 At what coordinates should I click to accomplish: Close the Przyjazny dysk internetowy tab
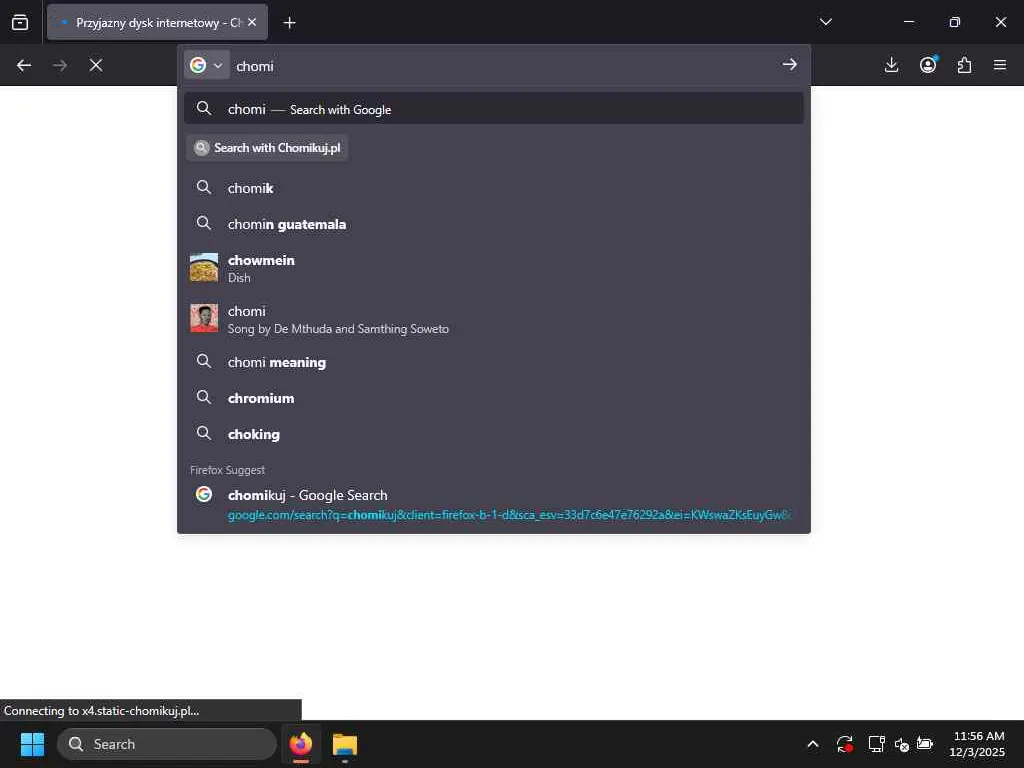[252, 22]
